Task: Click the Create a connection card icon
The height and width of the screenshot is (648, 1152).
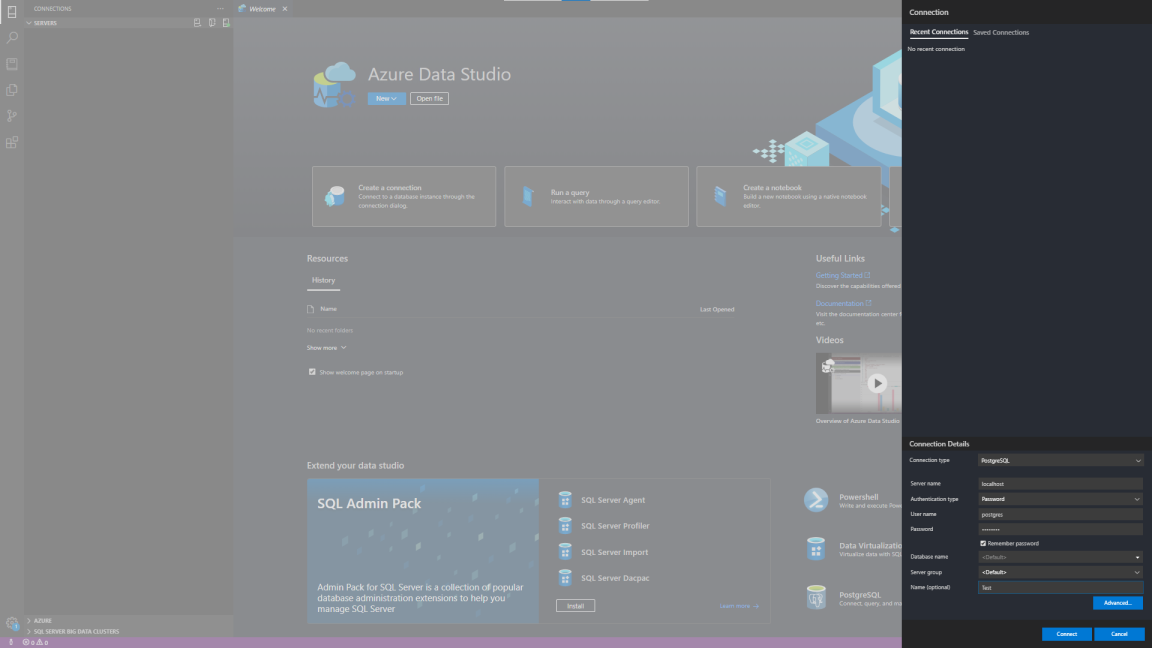Action: click(335, 196)
